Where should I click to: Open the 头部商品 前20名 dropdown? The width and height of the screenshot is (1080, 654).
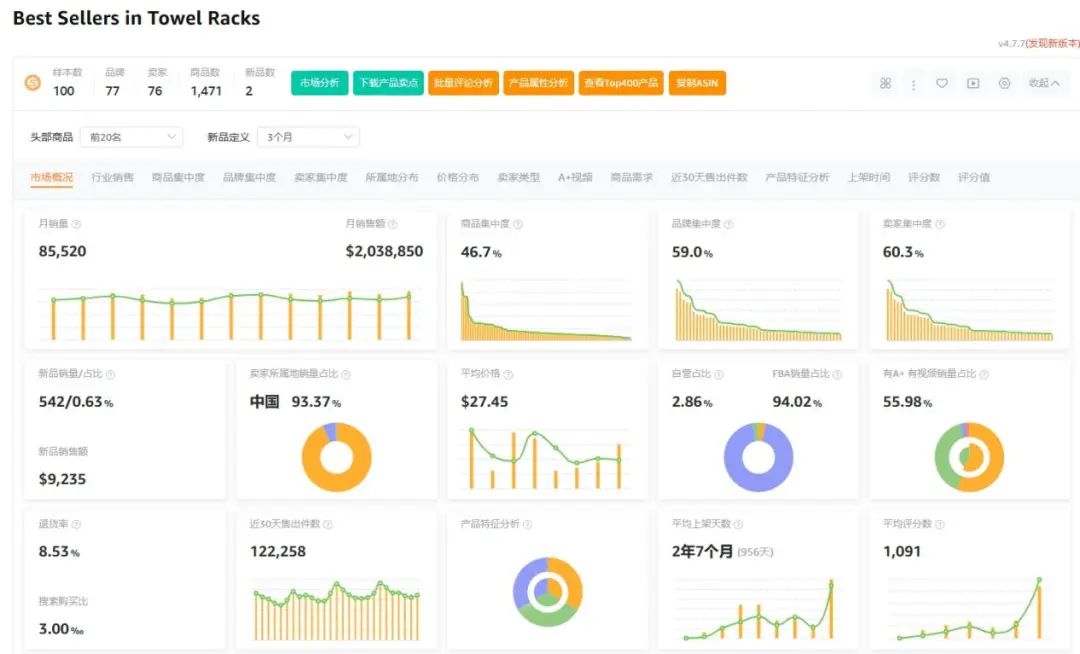pos(132,137)
